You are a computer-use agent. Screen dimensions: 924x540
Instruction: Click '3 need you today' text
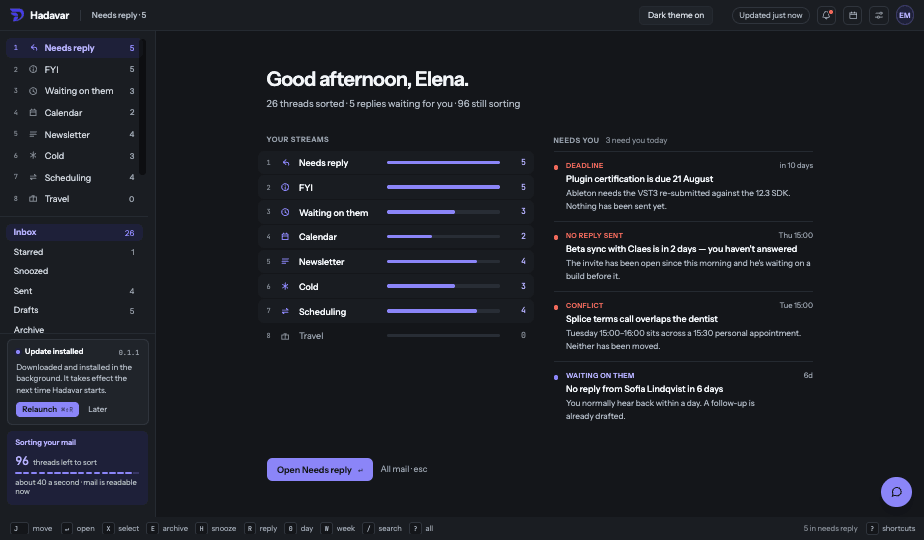636,140
